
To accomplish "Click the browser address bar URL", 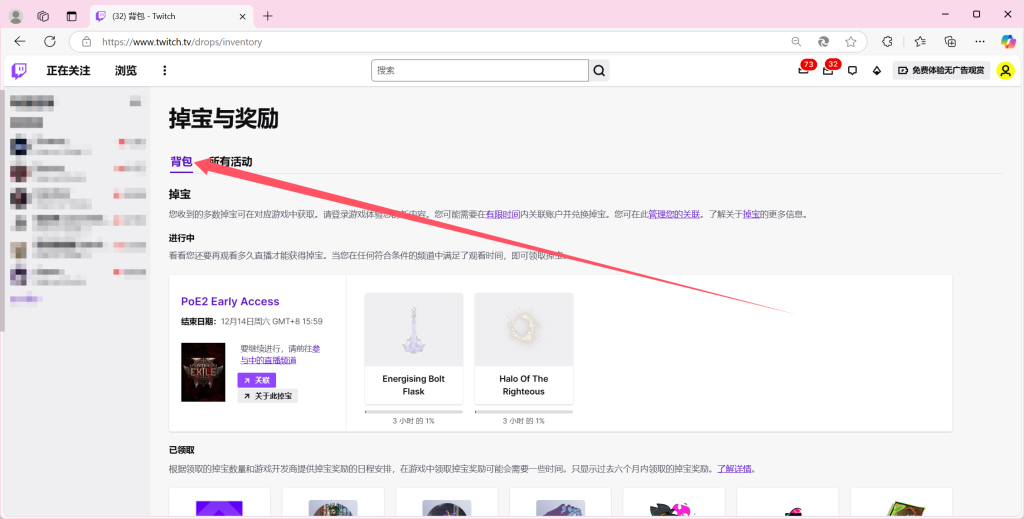I will [x=182, y=42].
